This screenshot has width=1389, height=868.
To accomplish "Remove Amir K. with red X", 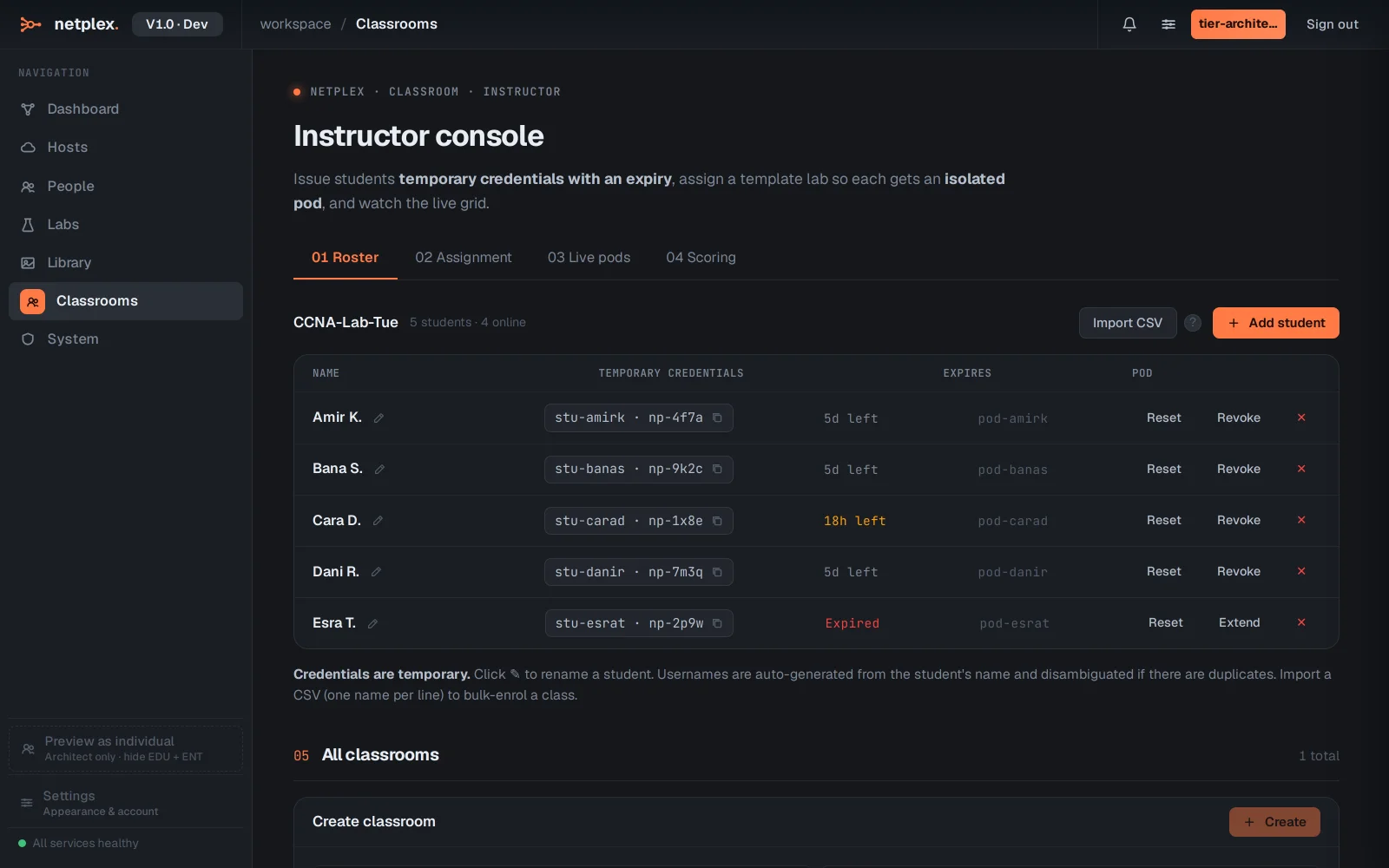I will (1301, 418).
